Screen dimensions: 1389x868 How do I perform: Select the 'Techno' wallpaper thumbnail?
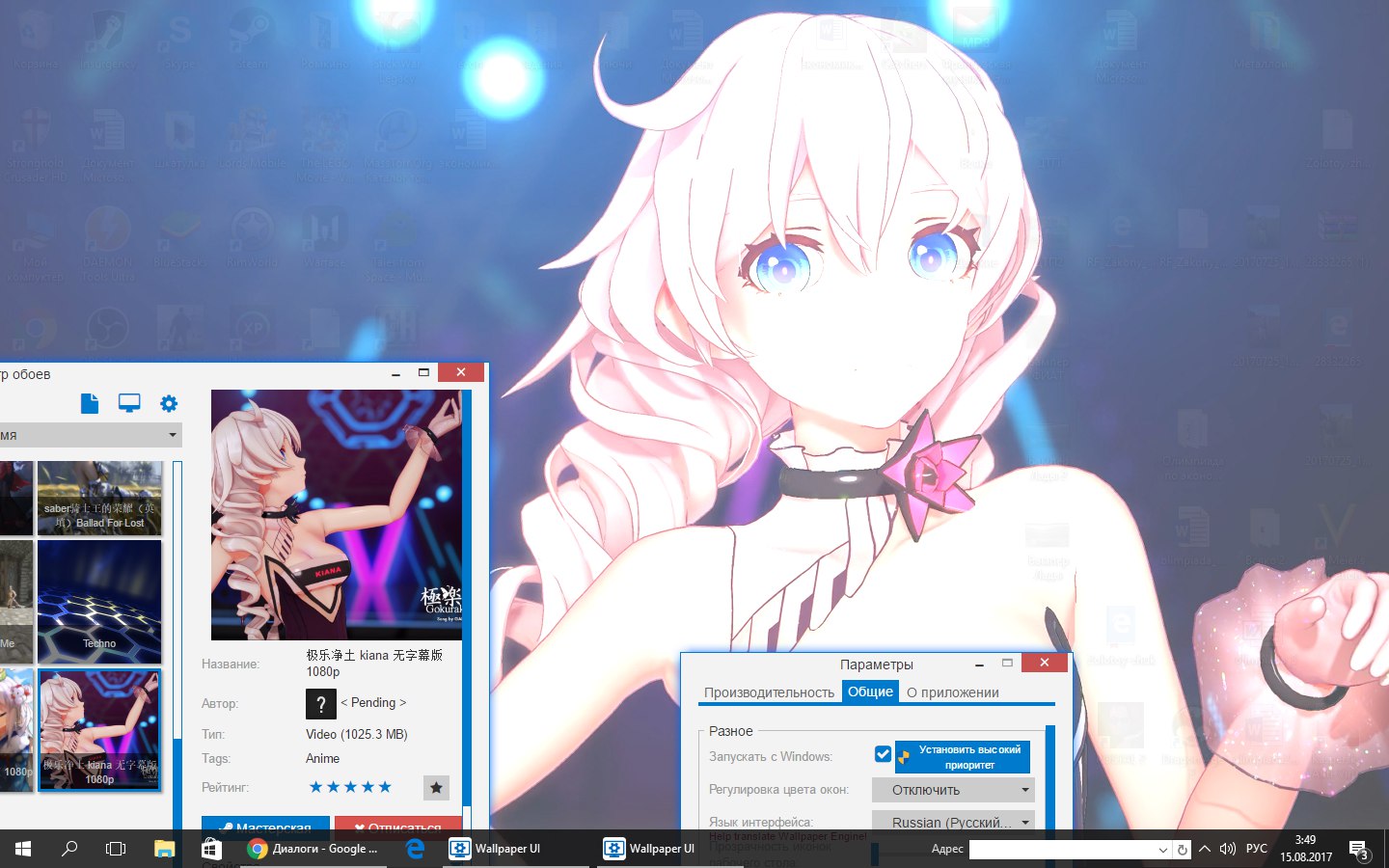click(99, 601)
